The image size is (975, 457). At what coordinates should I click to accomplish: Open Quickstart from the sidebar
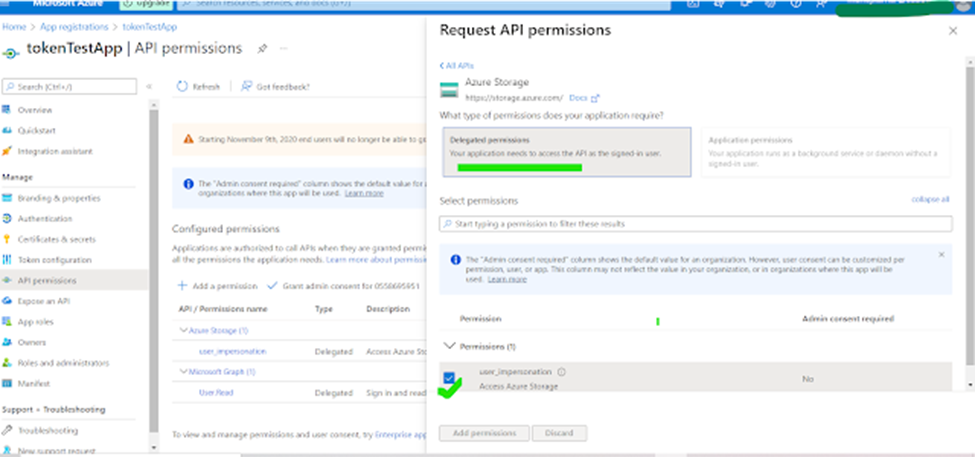37,131
